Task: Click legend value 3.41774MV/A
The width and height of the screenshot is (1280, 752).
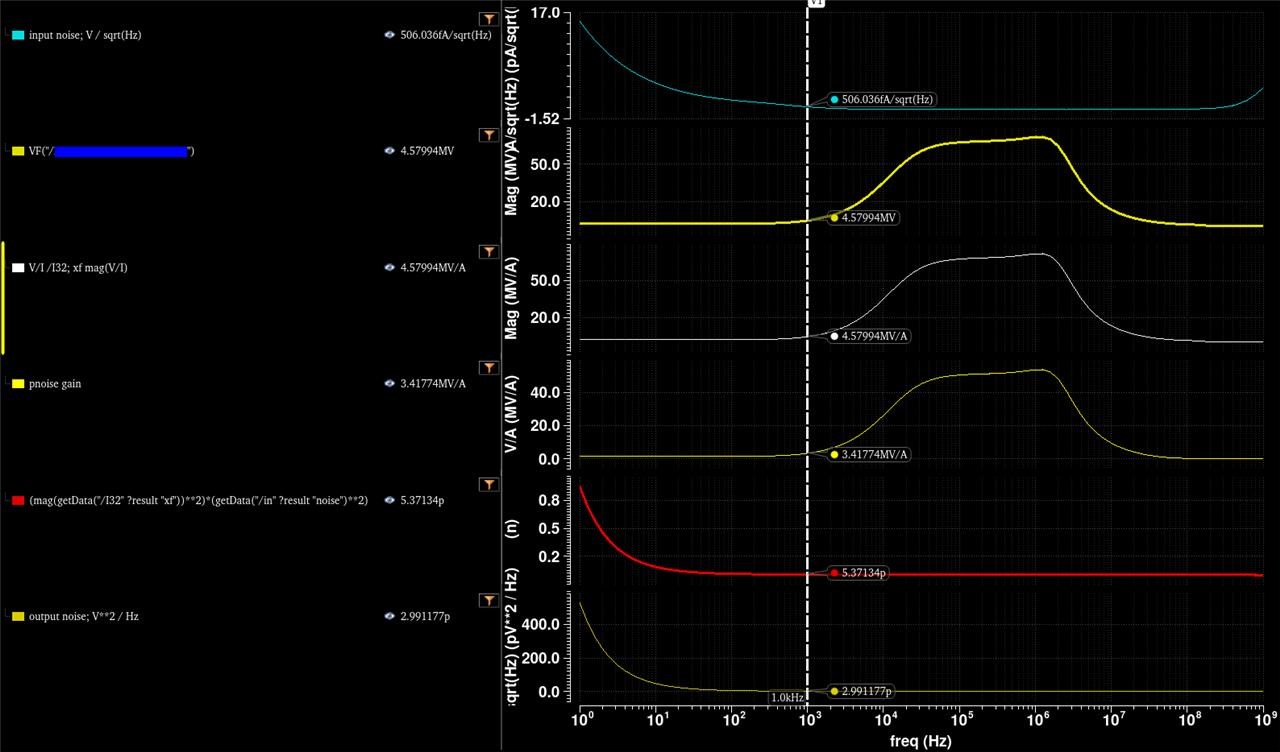Action: point(433,384)
